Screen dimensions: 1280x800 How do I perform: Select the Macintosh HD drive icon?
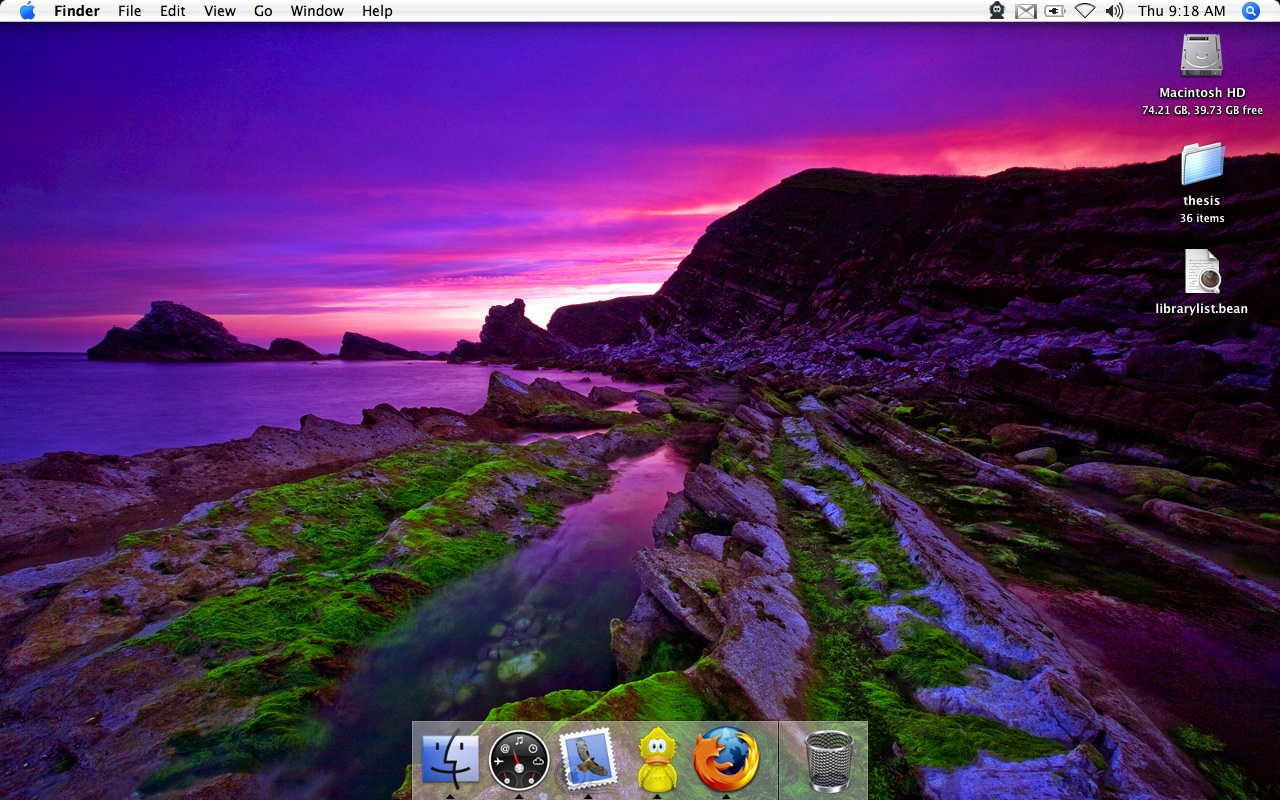pyautogui.click(x=1201, y=56)
